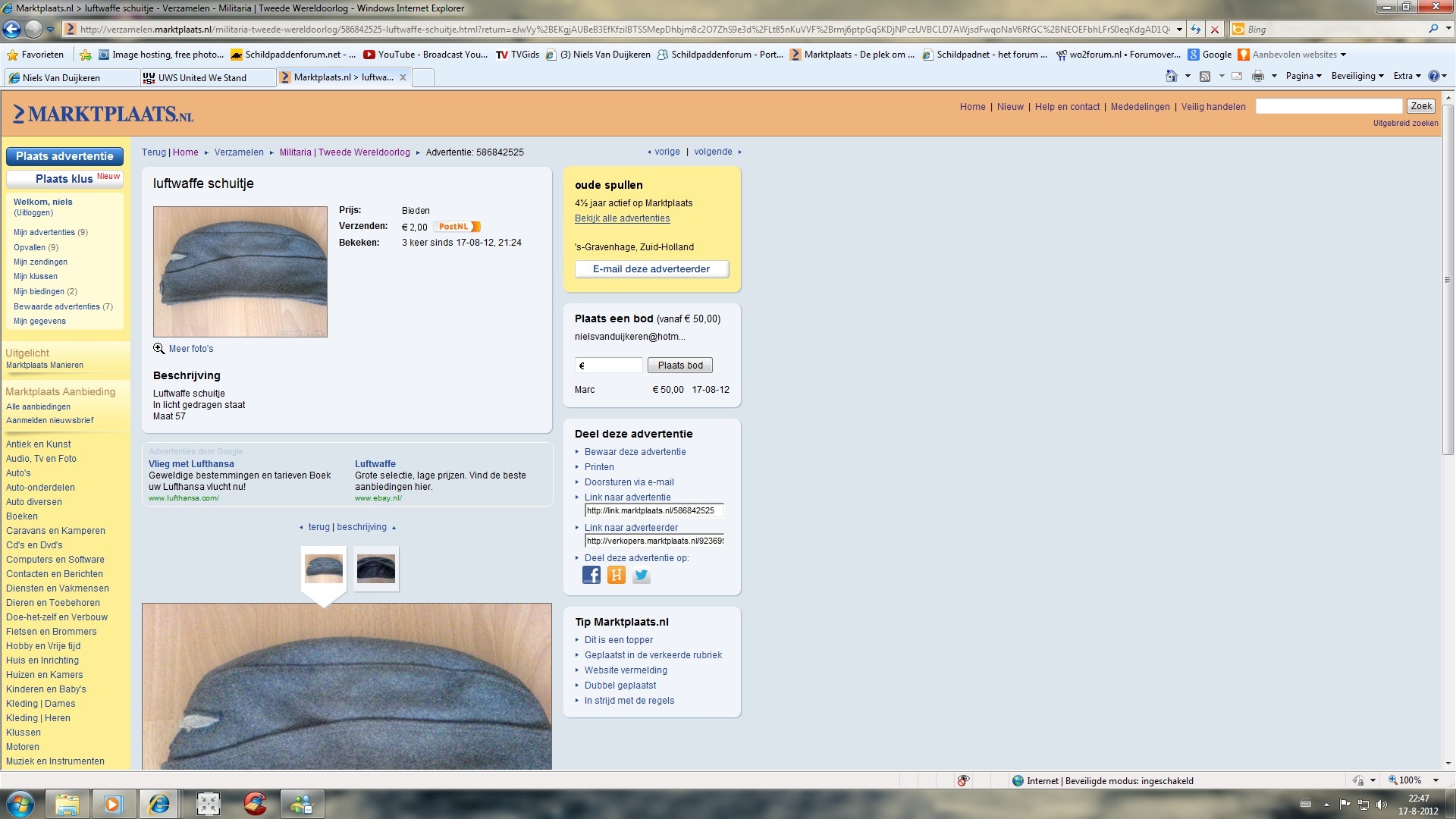Click the stop loading X icon
This screenshot has width=1456, height=819.
tap(1215, 30)
